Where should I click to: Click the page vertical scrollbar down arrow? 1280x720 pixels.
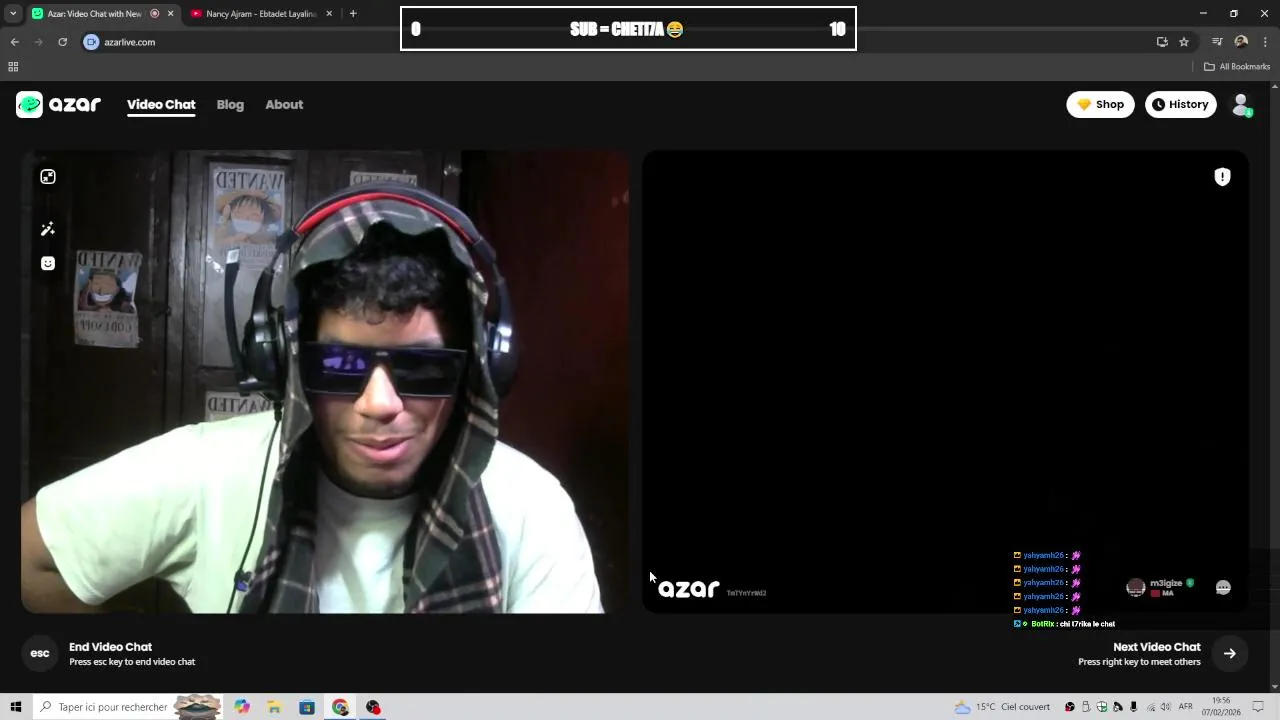coord(1275,687)
